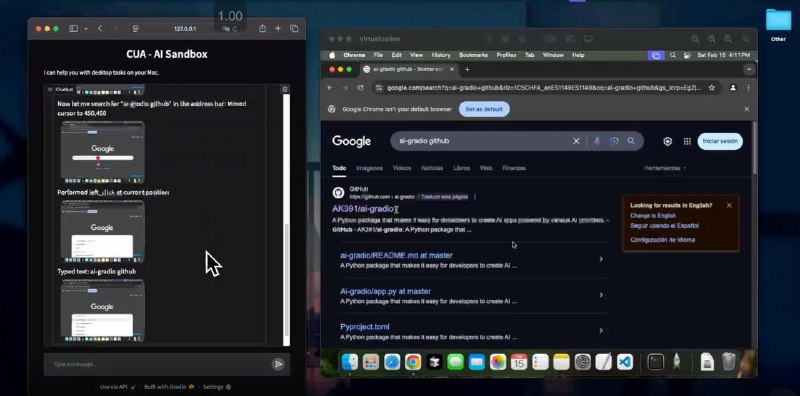Open the AK391/ai-gradio result link
The image size is (800, 396).
(x=364, y=209)
